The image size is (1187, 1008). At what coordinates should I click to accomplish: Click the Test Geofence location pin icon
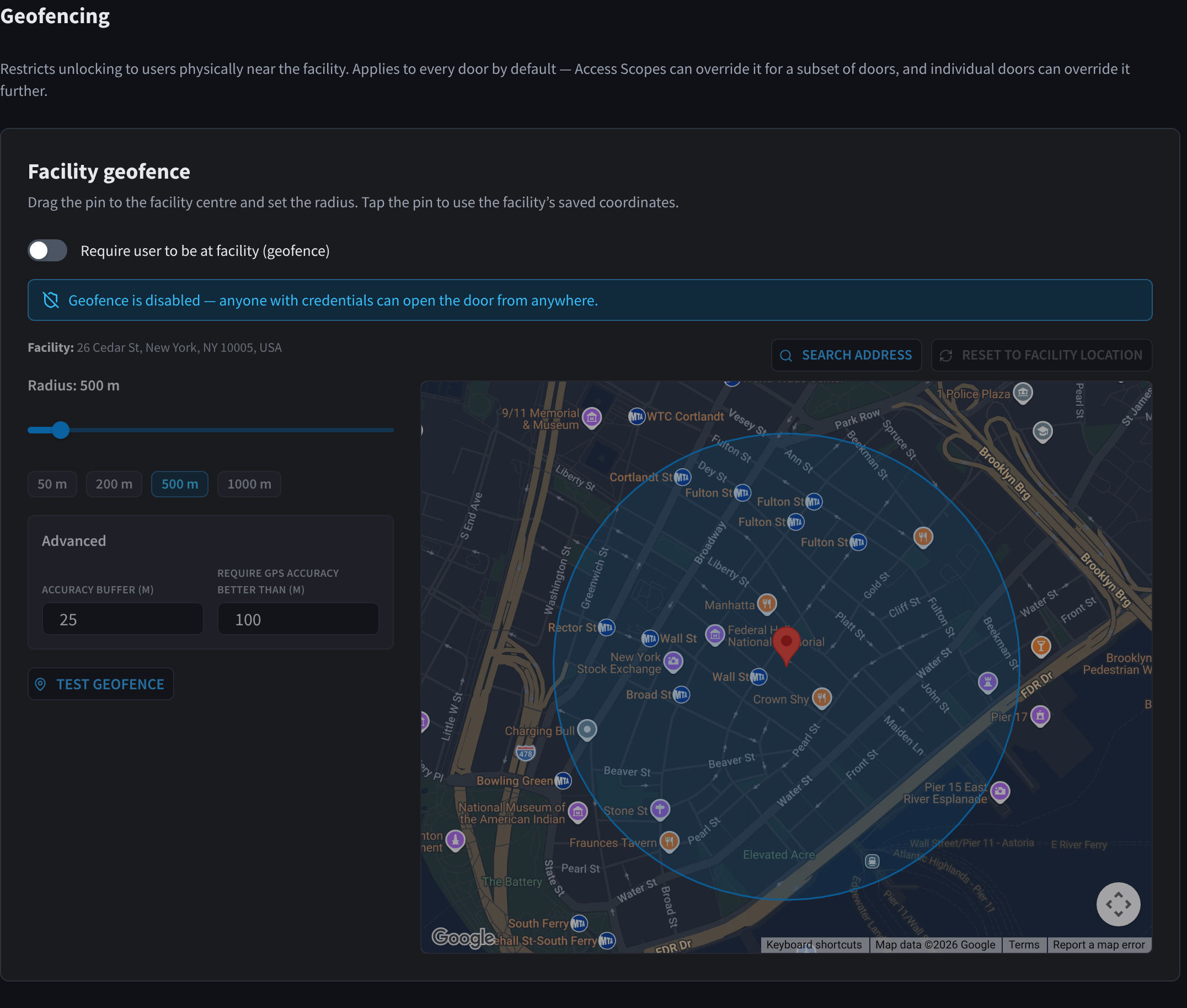pos(41,684)
